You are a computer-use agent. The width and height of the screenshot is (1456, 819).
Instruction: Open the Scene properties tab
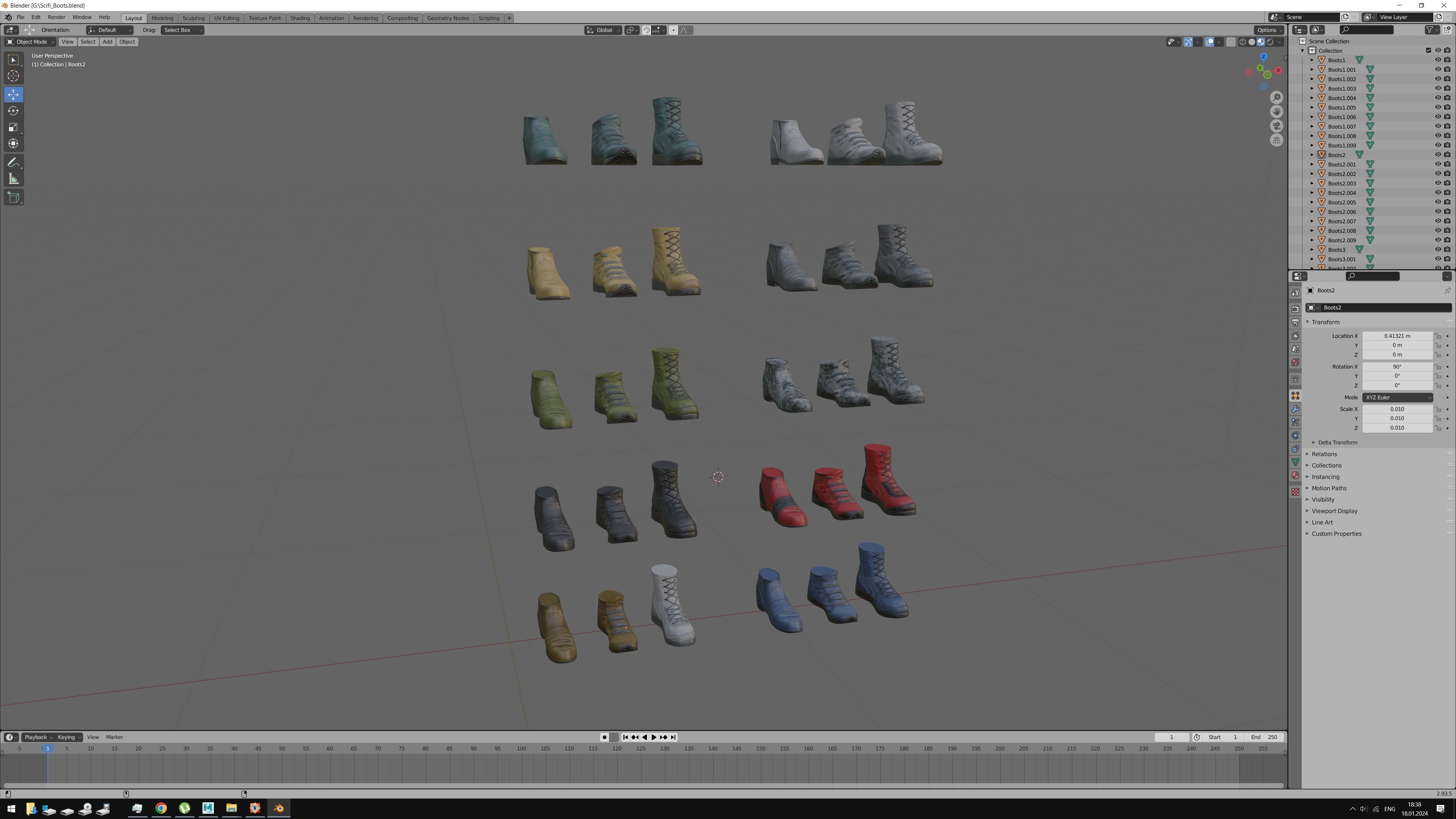(1295, 349)
